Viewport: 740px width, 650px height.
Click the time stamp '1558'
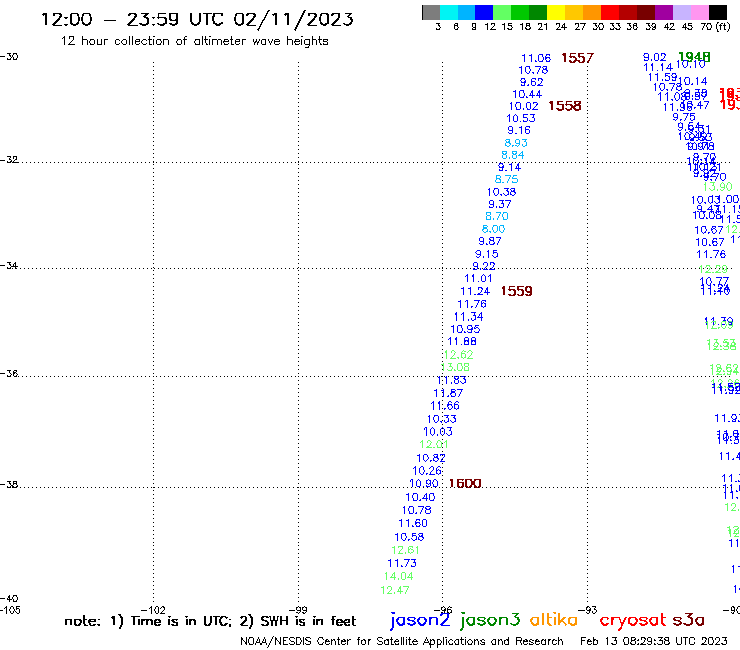point(564,106)
